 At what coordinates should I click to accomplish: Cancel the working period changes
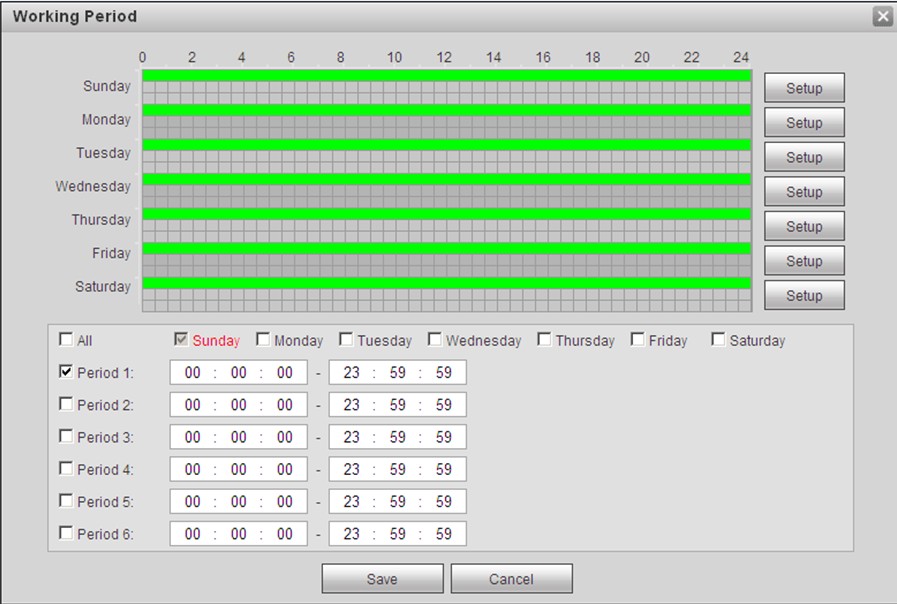(511, 579)
